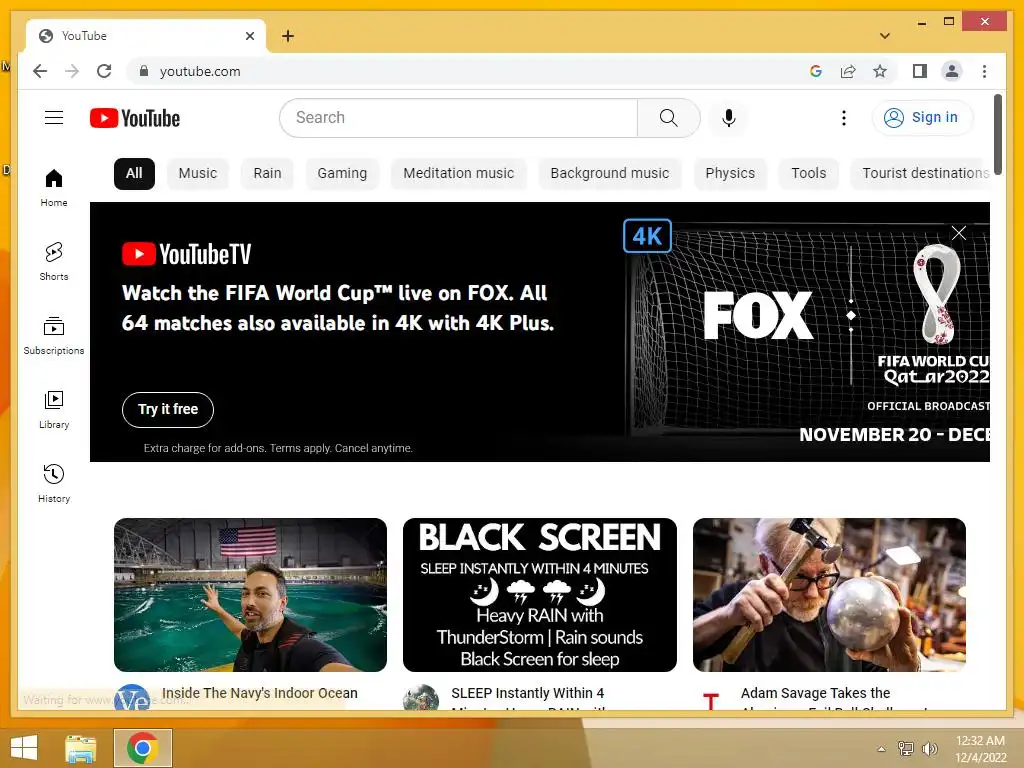Dismiss the YouTube TV banner ad
Viewport: 1024px width, 768px height.
958,232
